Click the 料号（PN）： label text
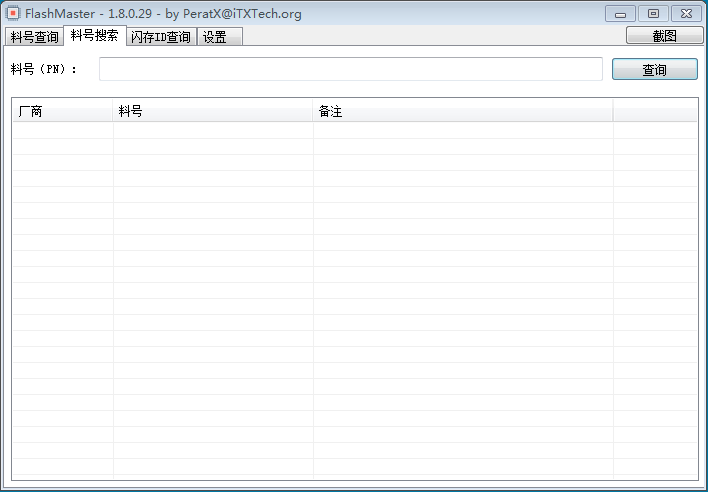708x492 pixels. (x=44, y=69)
